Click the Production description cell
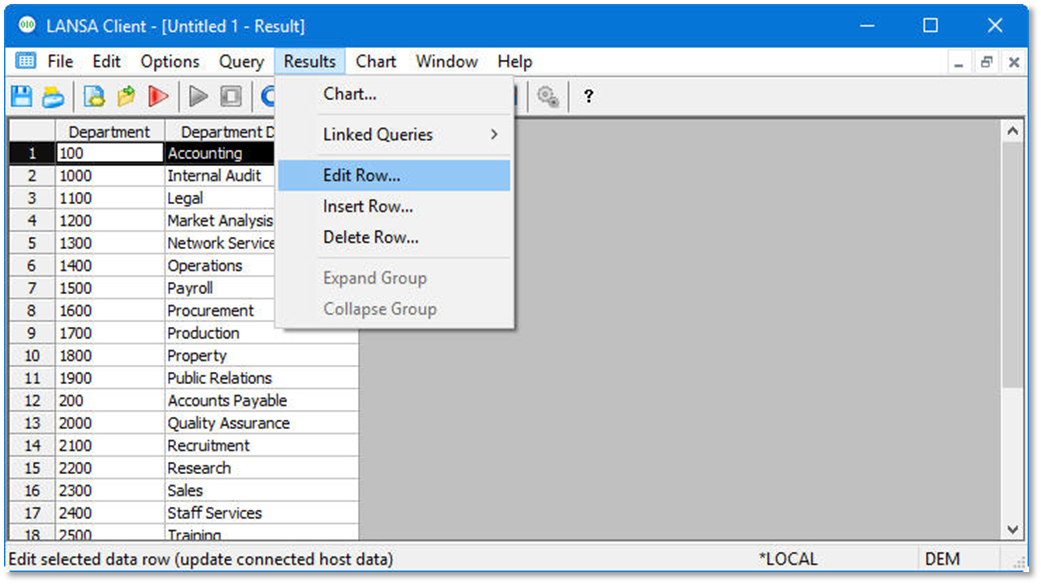1041x584 pixels. click(x=262, y=333)
